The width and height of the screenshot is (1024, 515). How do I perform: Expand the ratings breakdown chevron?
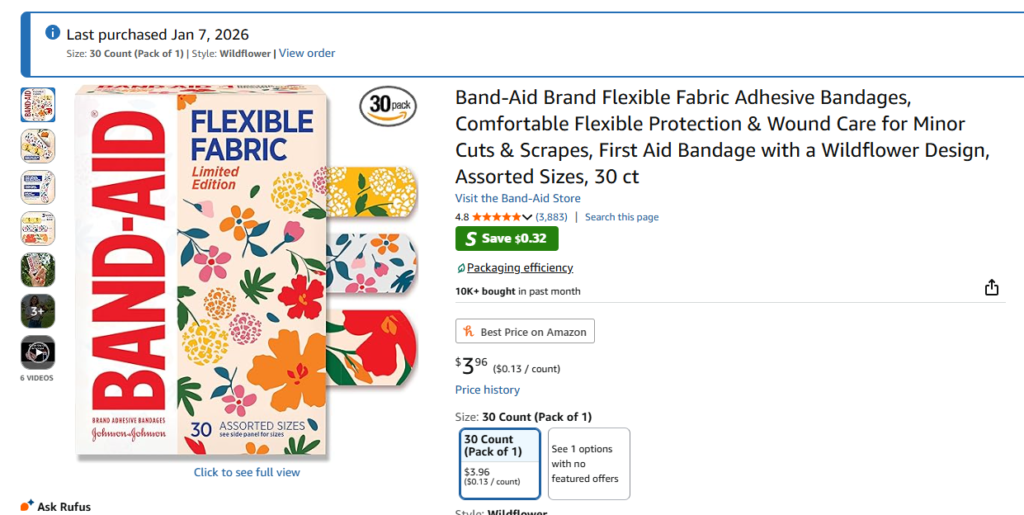(527, 217)
